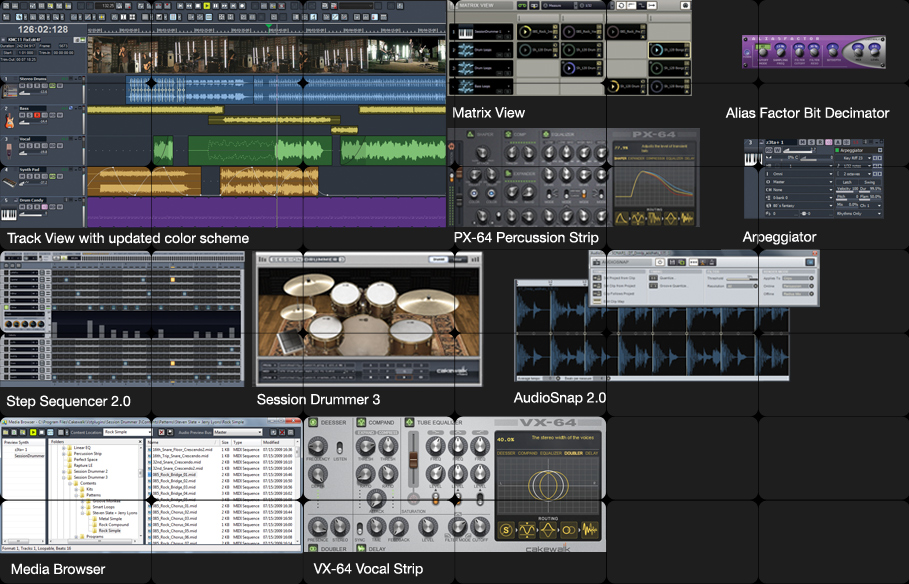Toggle the Expander module power in PX-64
Viewport: 909px width, 584px height.
point(508,173)
